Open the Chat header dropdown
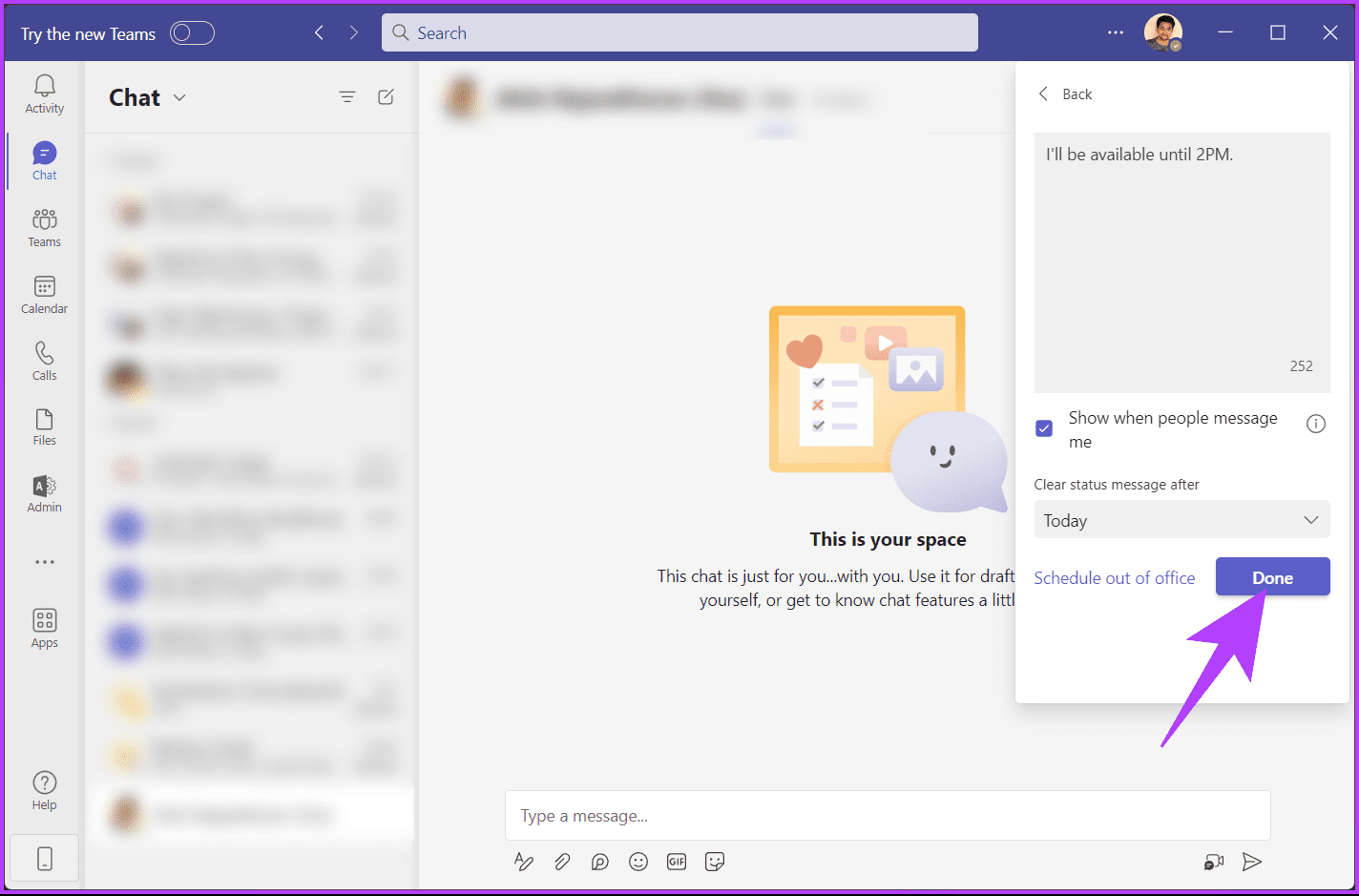Image resolution: width=1359 pixels, height=896 pixels. click(180, 96)
